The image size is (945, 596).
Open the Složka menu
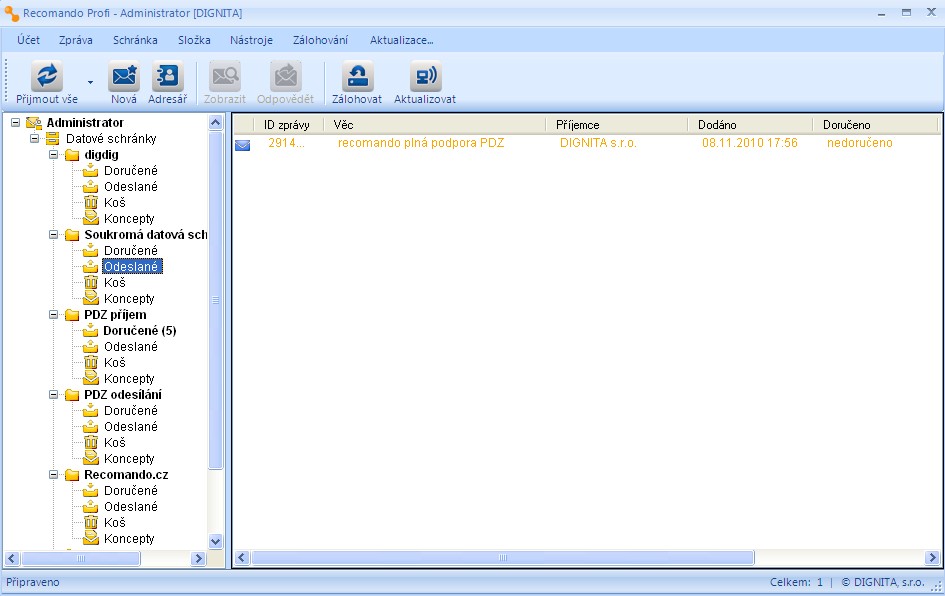click(194, 40)
